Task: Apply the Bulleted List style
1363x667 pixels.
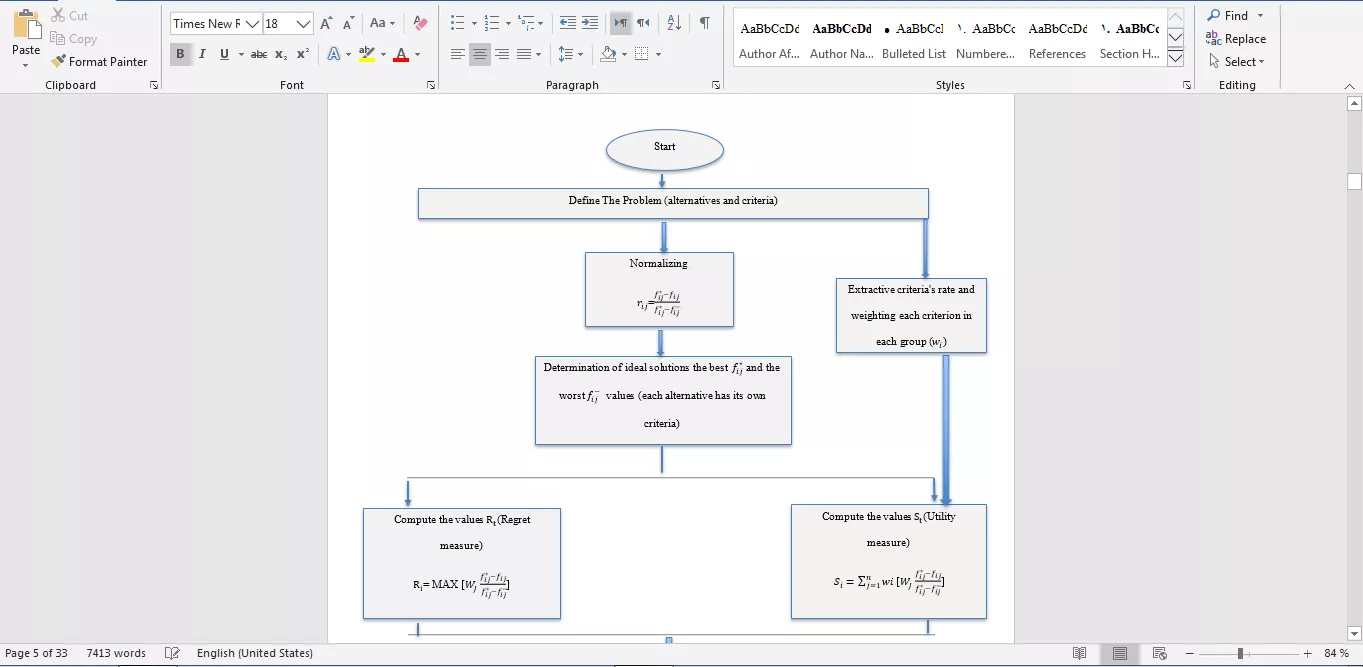Action: click(x=913, y=41)
